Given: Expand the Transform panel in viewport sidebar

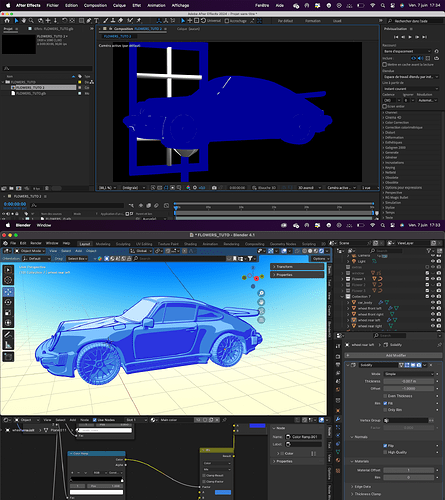Looking at the screenshot, I should click(x=297, y=267).
